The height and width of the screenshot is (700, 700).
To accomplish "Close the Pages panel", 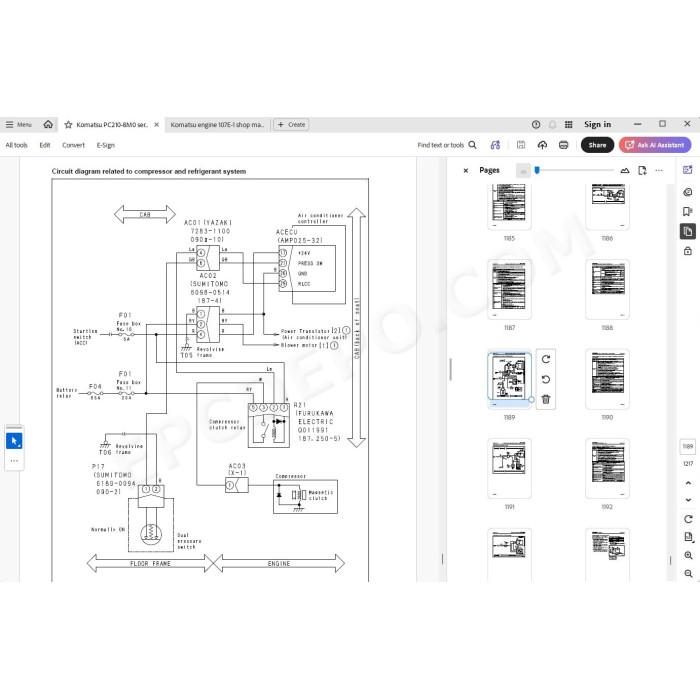I will click(466, 171).
